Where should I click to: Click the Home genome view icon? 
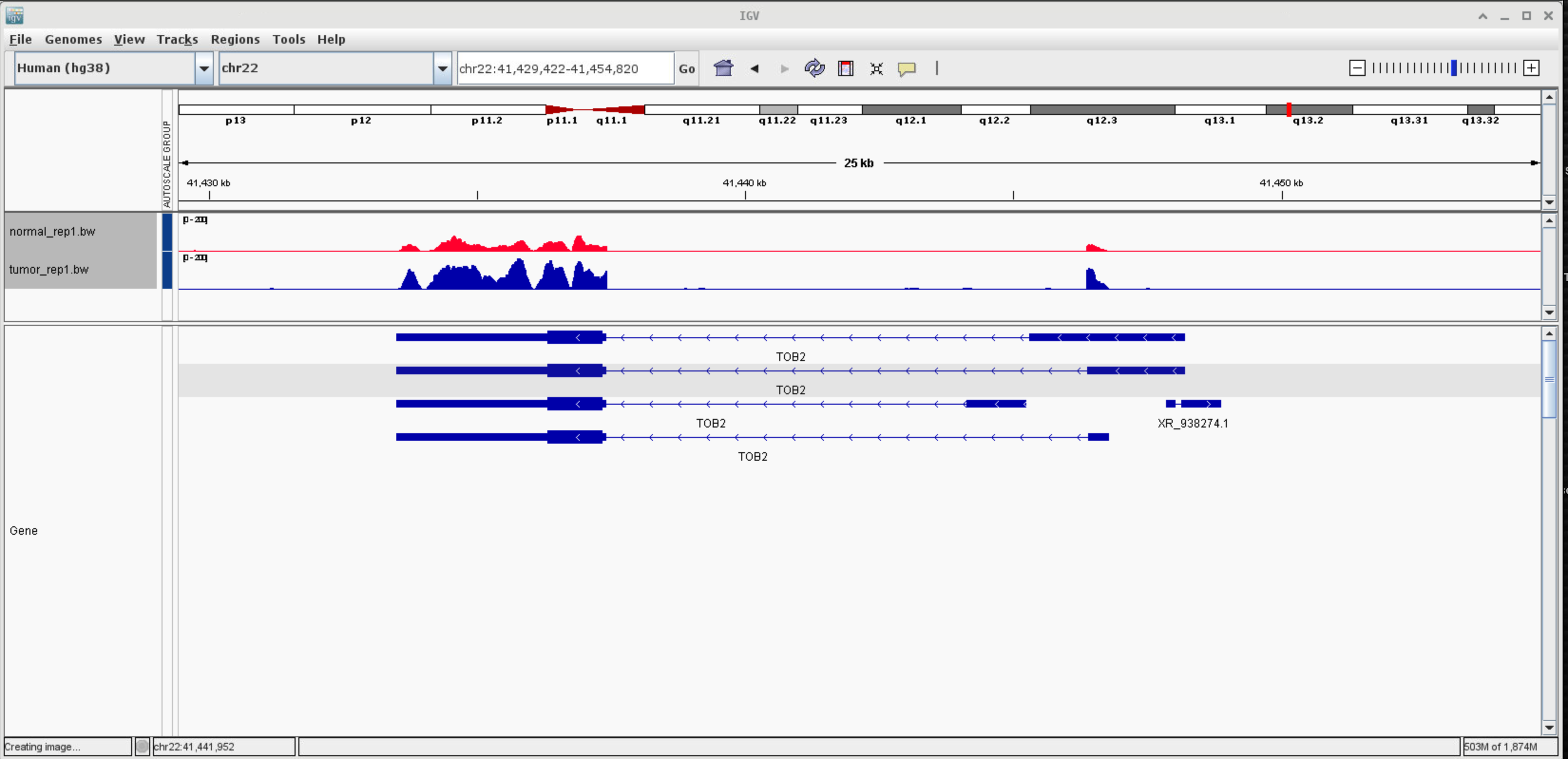pos(723,68)
